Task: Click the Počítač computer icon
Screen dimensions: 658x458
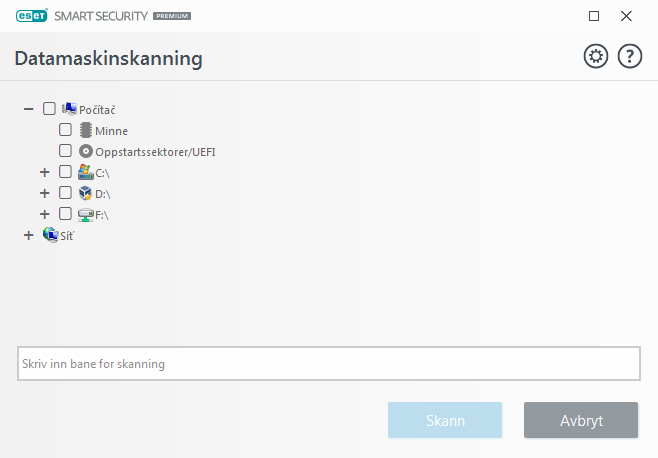Action: click(x=69, y=109)
